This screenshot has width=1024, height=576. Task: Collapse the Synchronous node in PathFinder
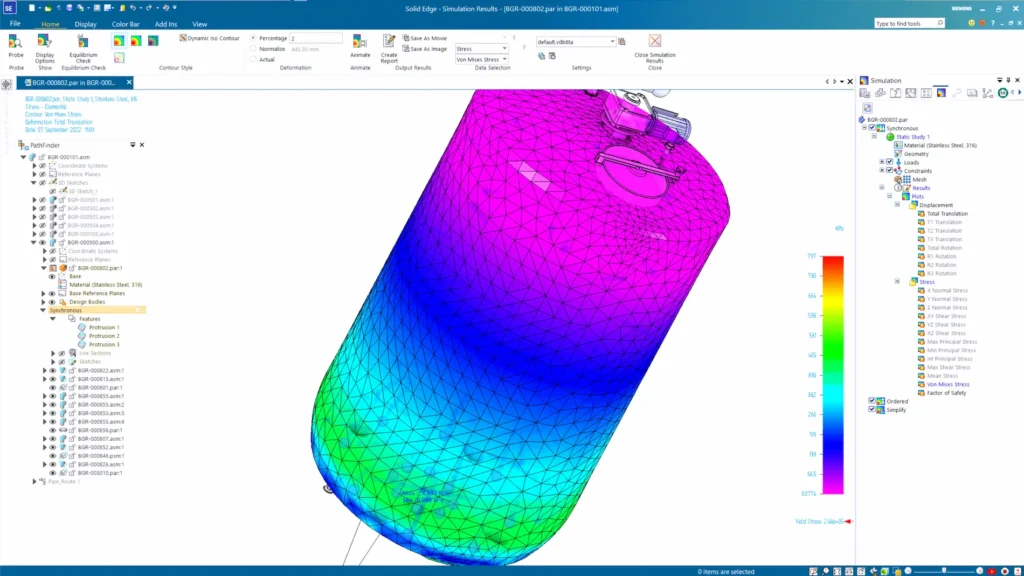[x=44, y=310]
